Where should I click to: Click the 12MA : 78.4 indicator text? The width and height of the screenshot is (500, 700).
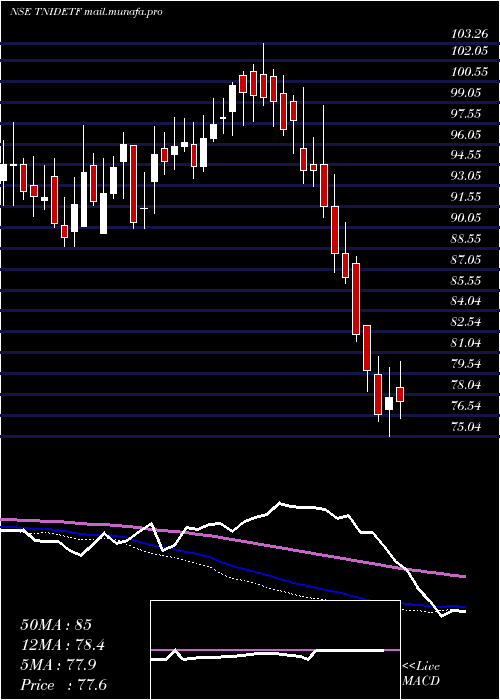pyautogui.click(x=65, y=645)
